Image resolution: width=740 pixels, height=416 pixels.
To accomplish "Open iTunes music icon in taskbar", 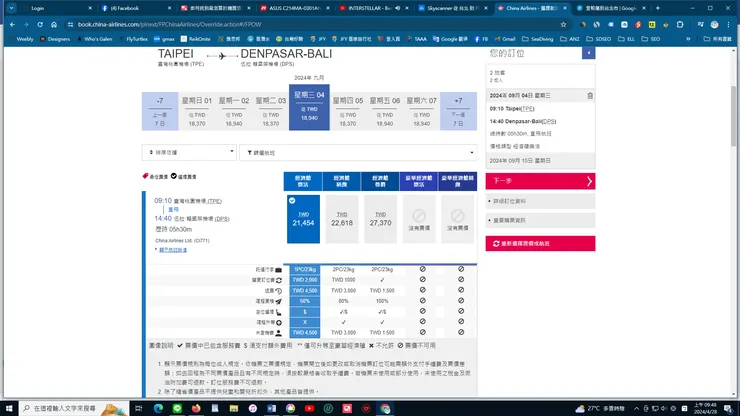I will (x=252, y=408).
